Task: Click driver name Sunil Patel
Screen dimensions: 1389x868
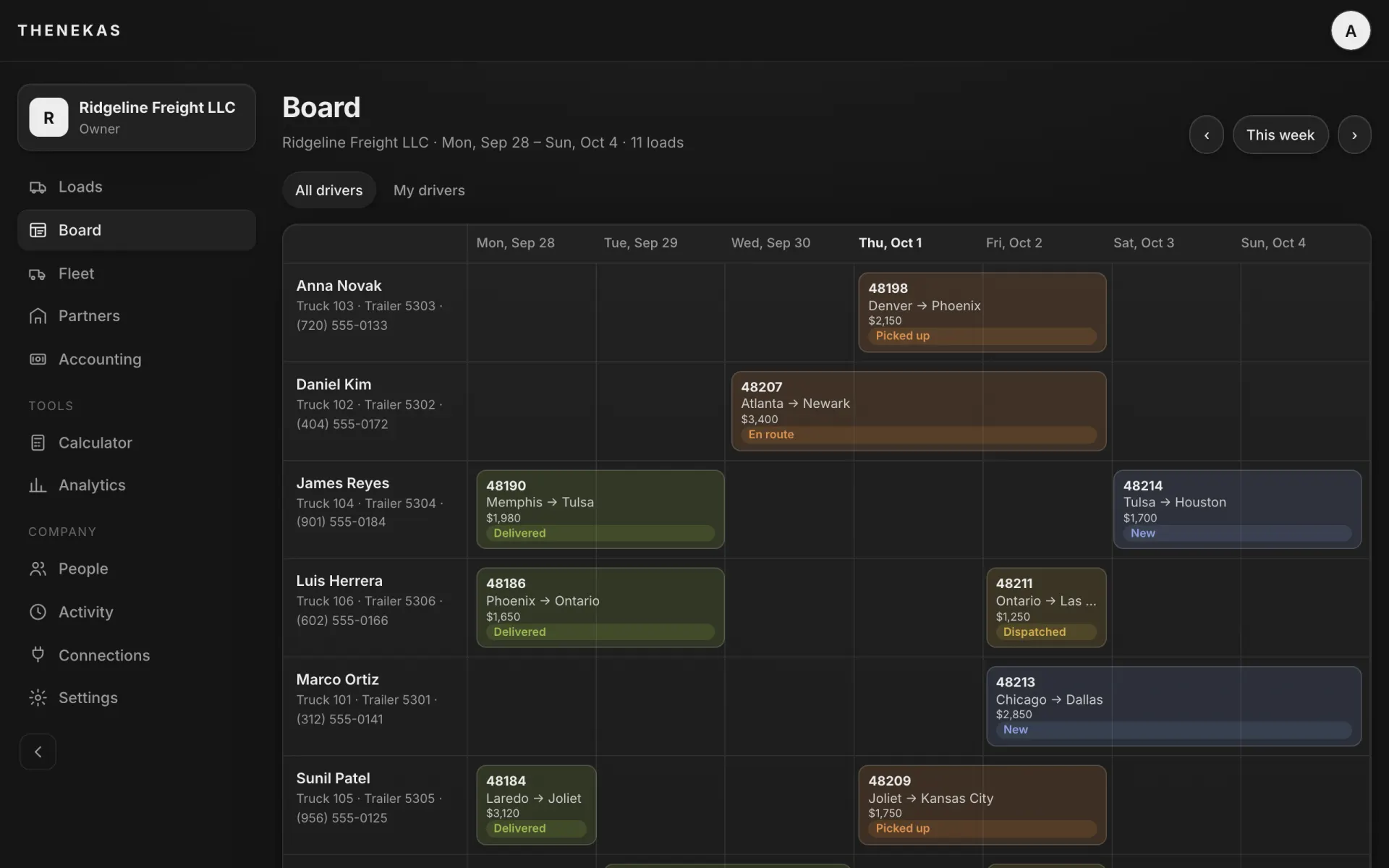Action: tap(333, 778)
